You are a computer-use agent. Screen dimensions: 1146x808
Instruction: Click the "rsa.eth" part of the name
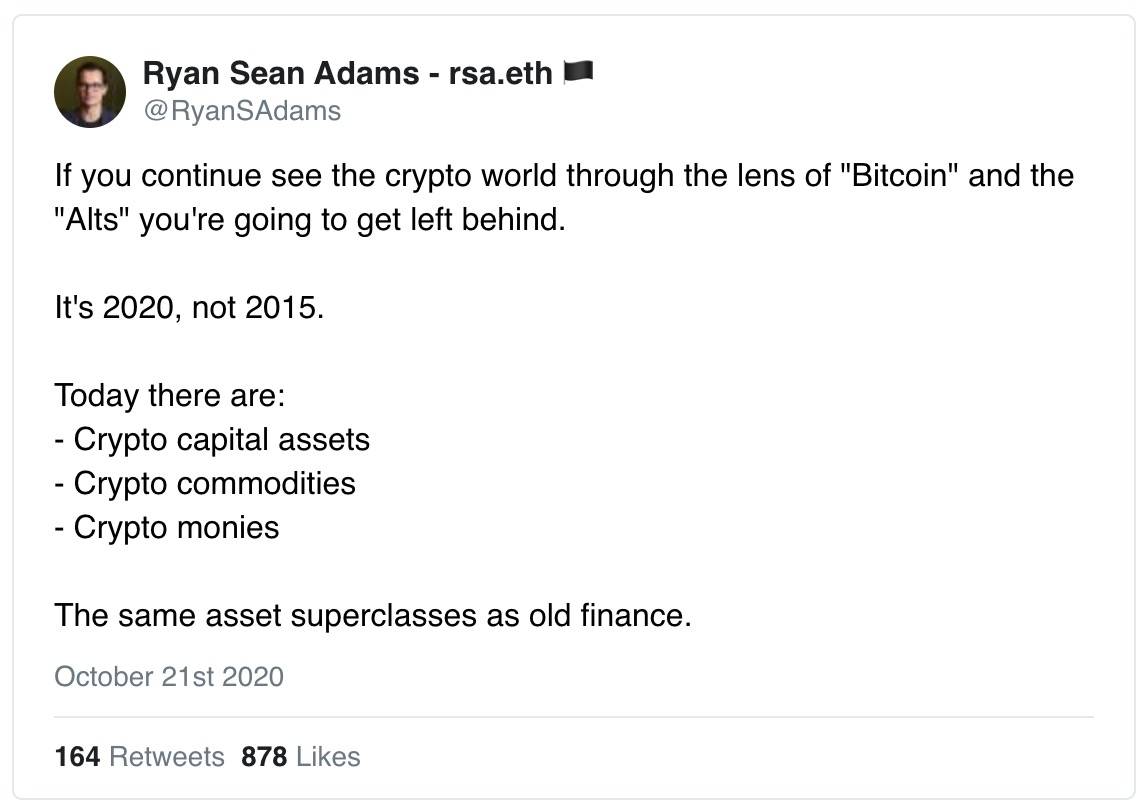click(x=500, y=73)
